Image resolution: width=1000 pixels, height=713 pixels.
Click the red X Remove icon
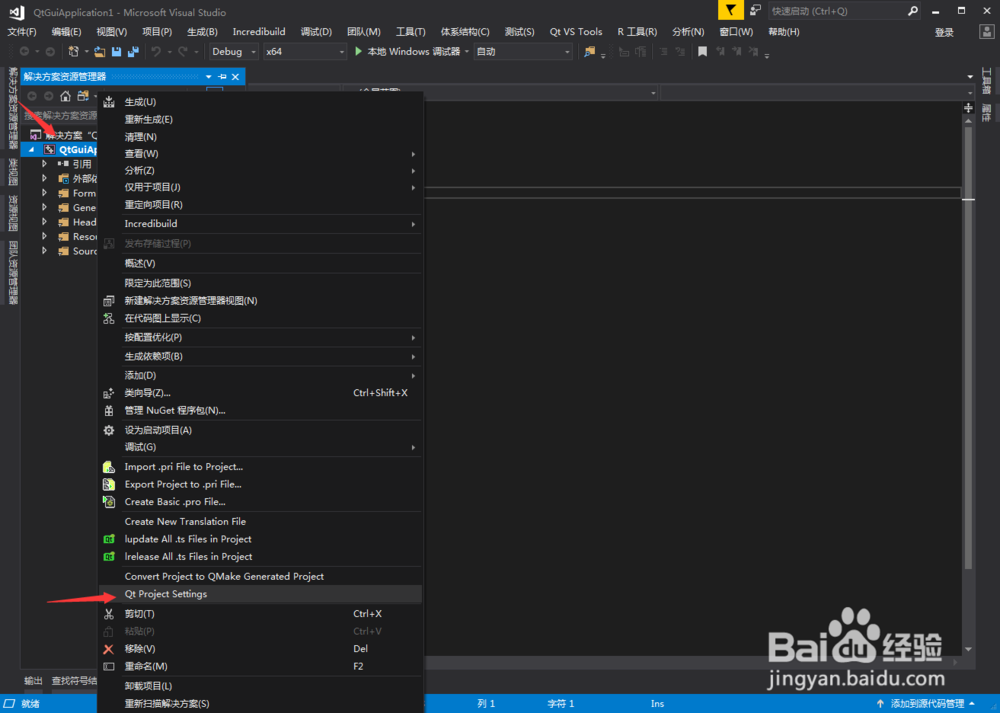click(108, 649)
